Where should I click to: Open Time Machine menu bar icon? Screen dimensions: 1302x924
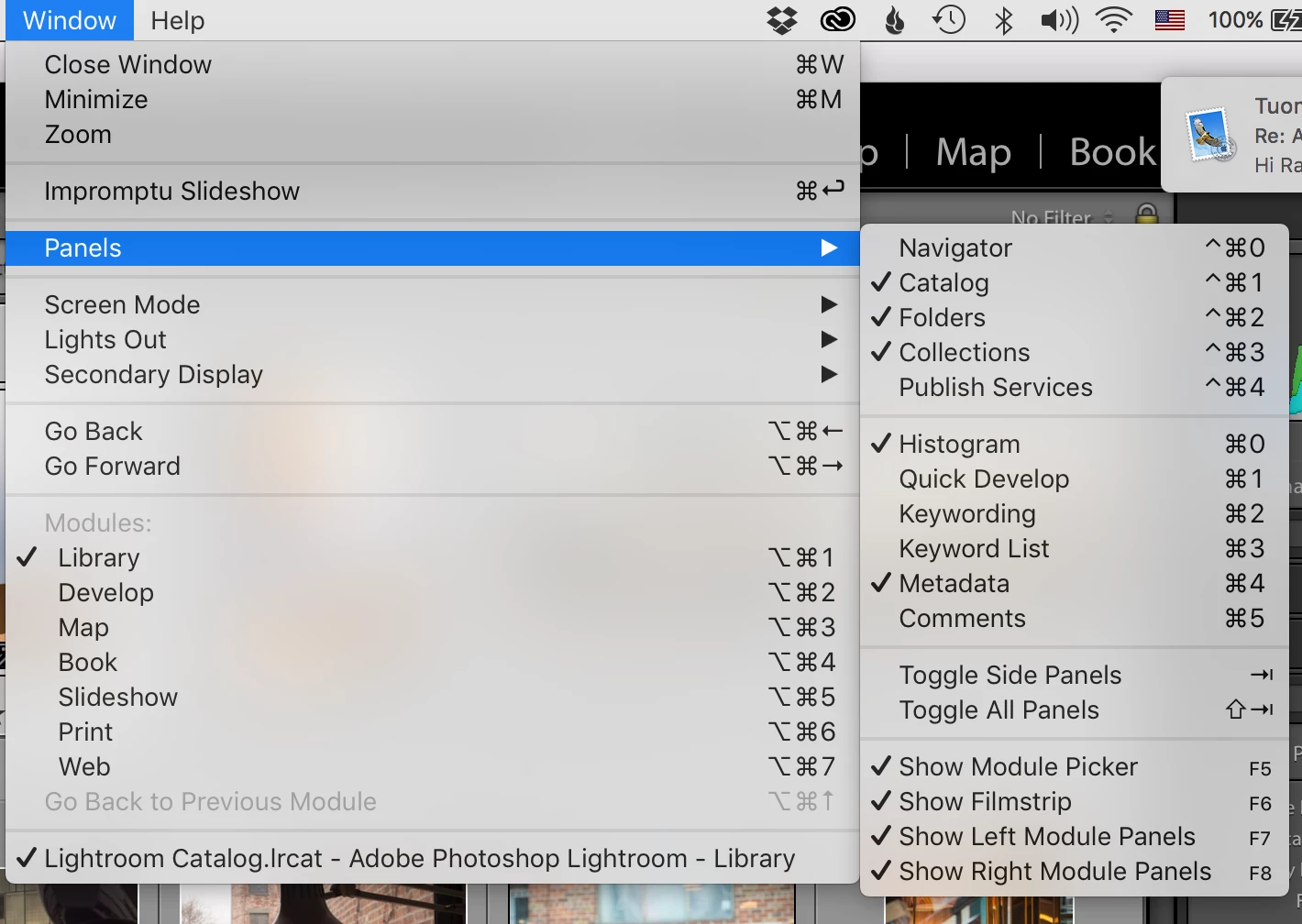(949, 19)
